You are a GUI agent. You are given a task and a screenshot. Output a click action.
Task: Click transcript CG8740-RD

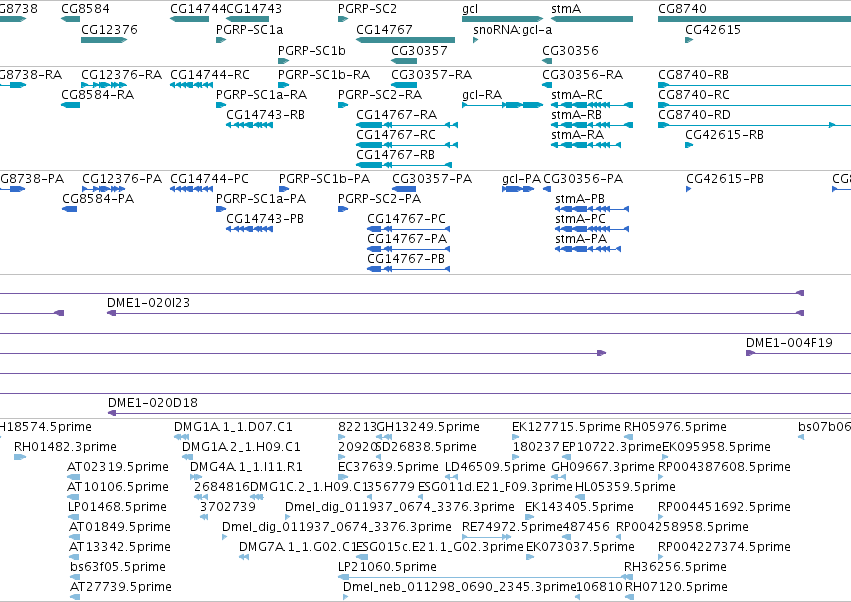pyautogui.click(x=694, y=115)
